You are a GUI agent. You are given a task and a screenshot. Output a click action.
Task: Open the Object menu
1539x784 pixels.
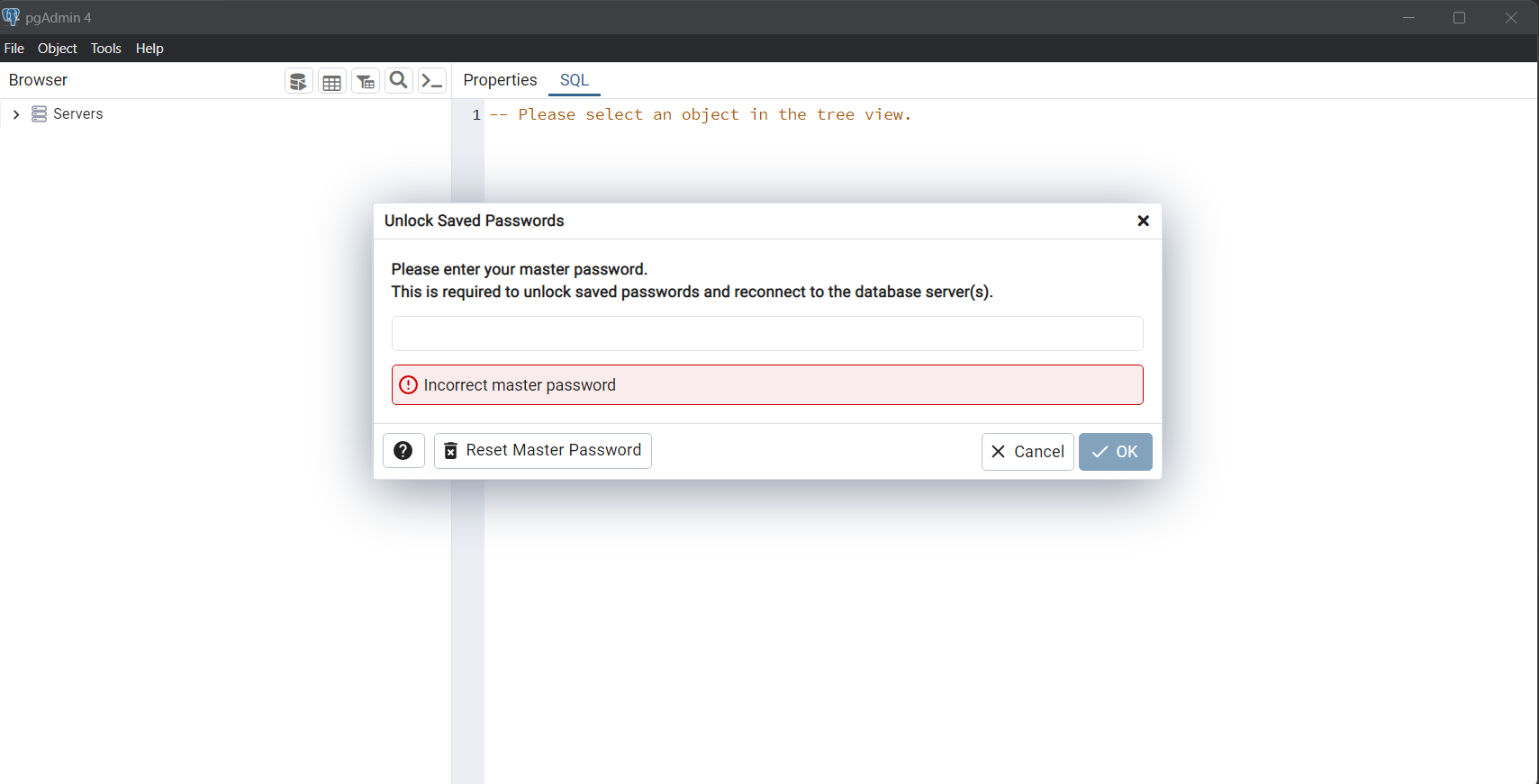[57, 49]
